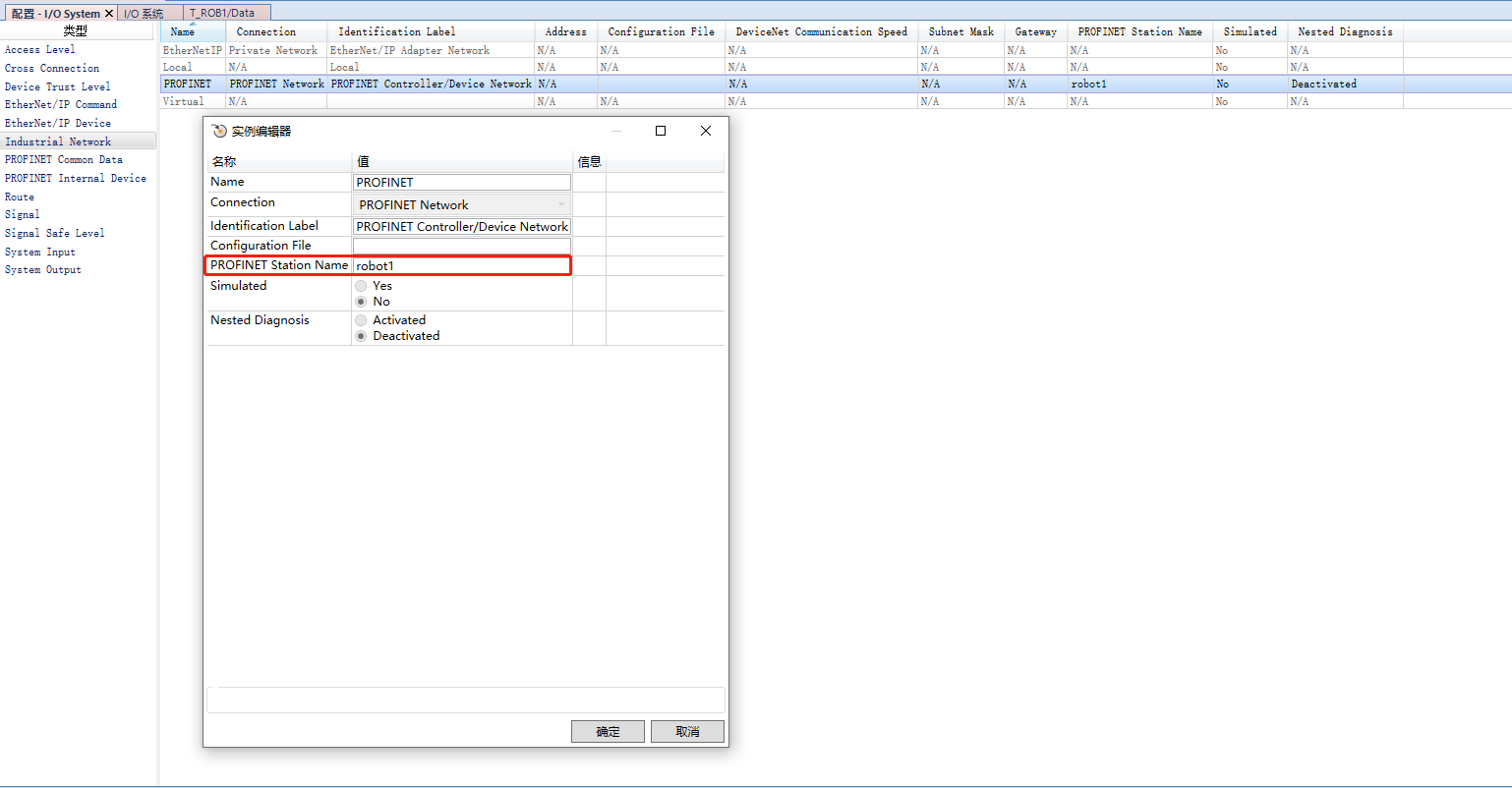
Task: Confirm with the 确定 button
Action: [x=608, y=732]
